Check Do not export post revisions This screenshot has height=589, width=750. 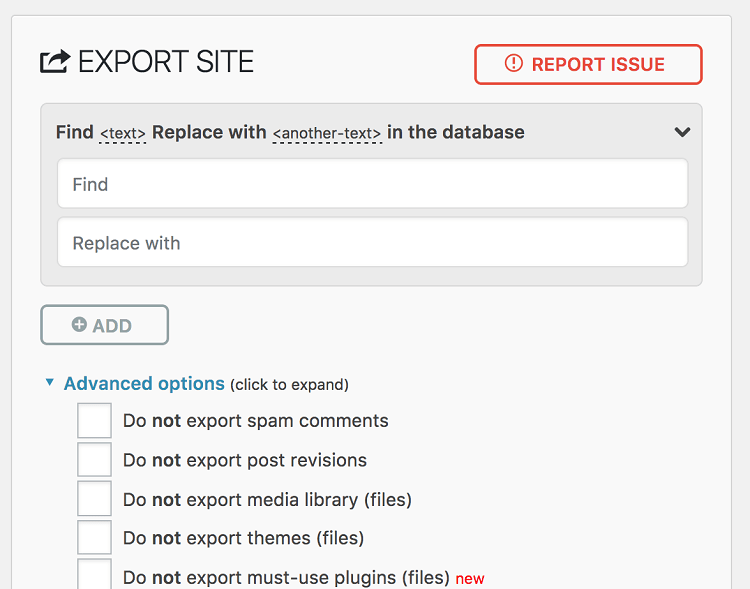click(94, 460)
